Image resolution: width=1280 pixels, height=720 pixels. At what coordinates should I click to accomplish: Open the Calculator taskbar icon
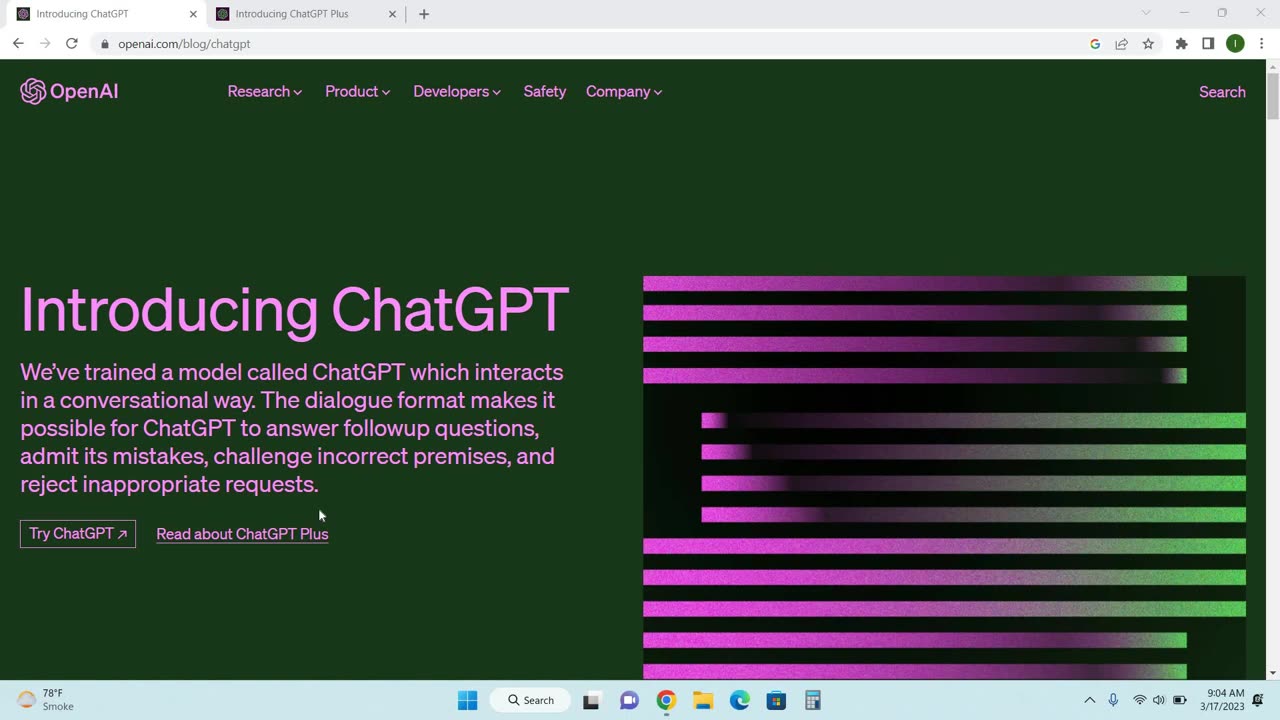(813, 700)
